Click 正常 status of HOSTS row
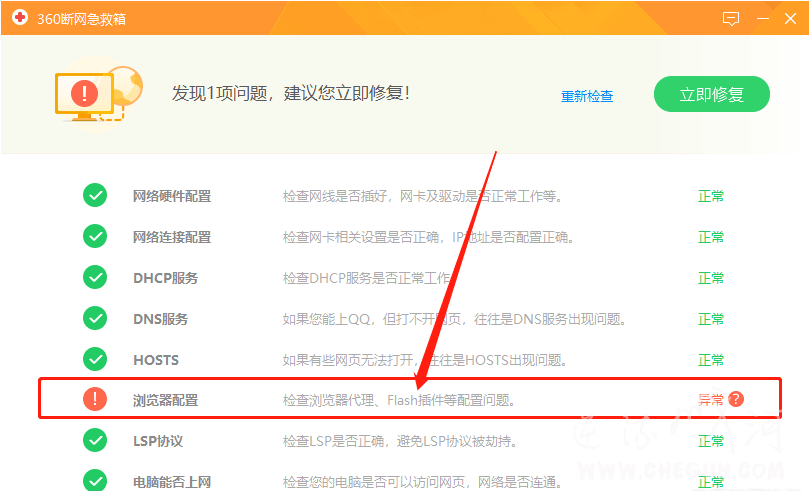Image resolution: width=809 pixels, height=491 pixels. (x=710, y=359)
